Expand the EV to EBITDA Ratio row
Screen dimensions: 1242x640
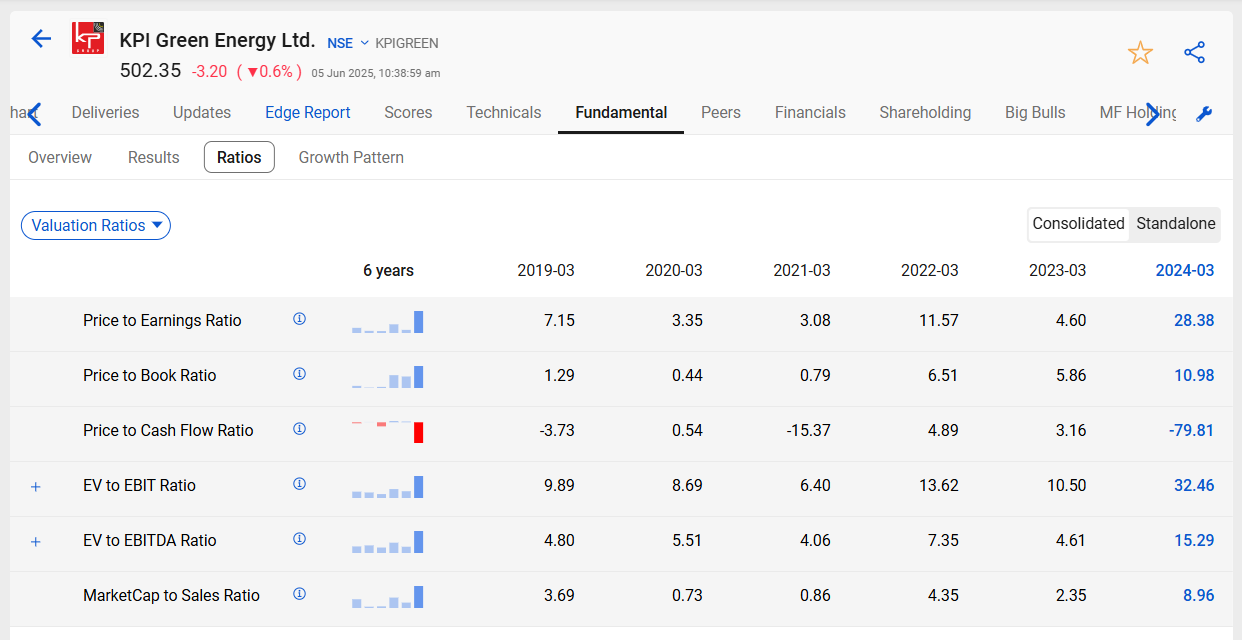(x=36, y=542)
